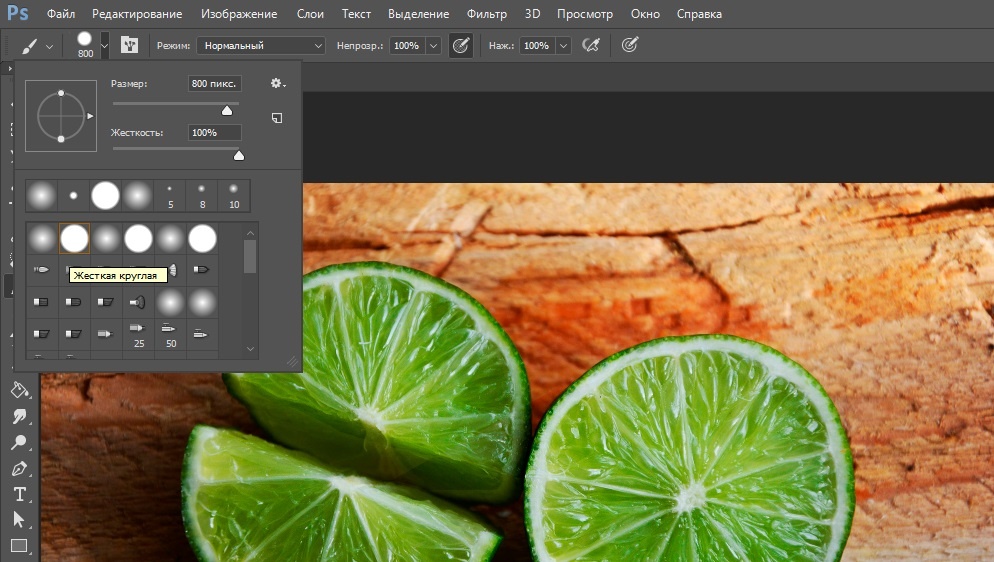Select the Dodge tool in left toolbar
The height and width of the screenshot is (562, 994).
pos(18,442)
